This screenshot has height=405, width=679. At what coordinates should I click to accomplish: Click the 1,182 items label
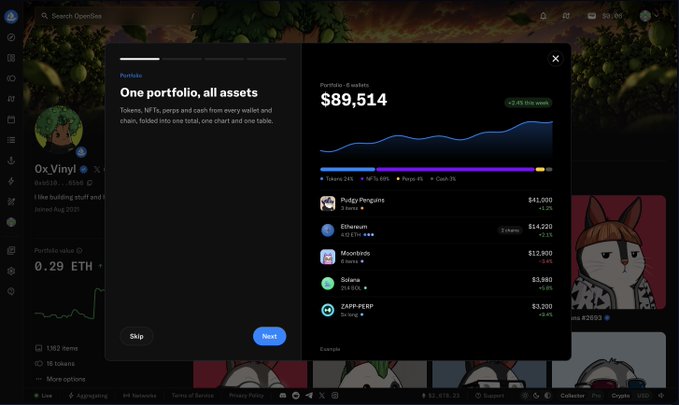[x=62, y=348]
